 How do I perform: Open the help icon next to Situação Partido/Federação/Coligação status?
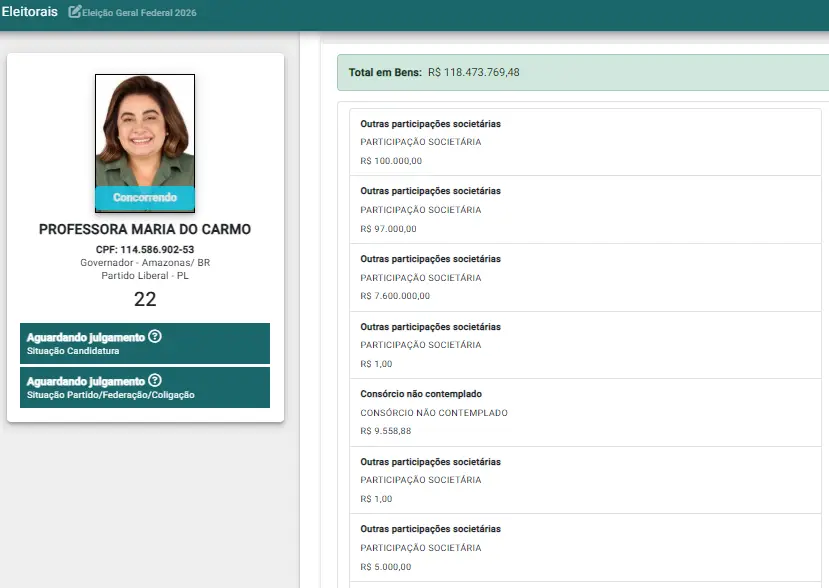(155, 380)
